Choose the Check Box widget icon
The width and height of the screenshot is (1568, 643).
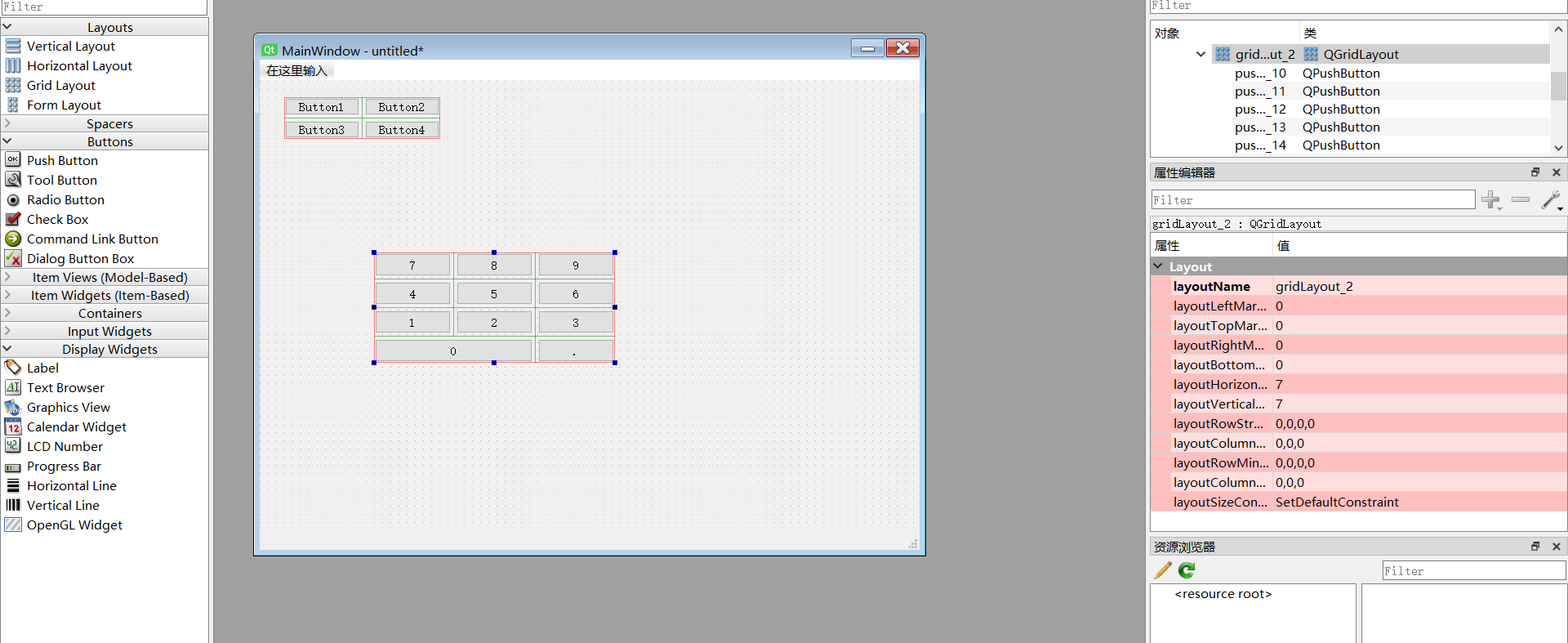click(13, 219)
